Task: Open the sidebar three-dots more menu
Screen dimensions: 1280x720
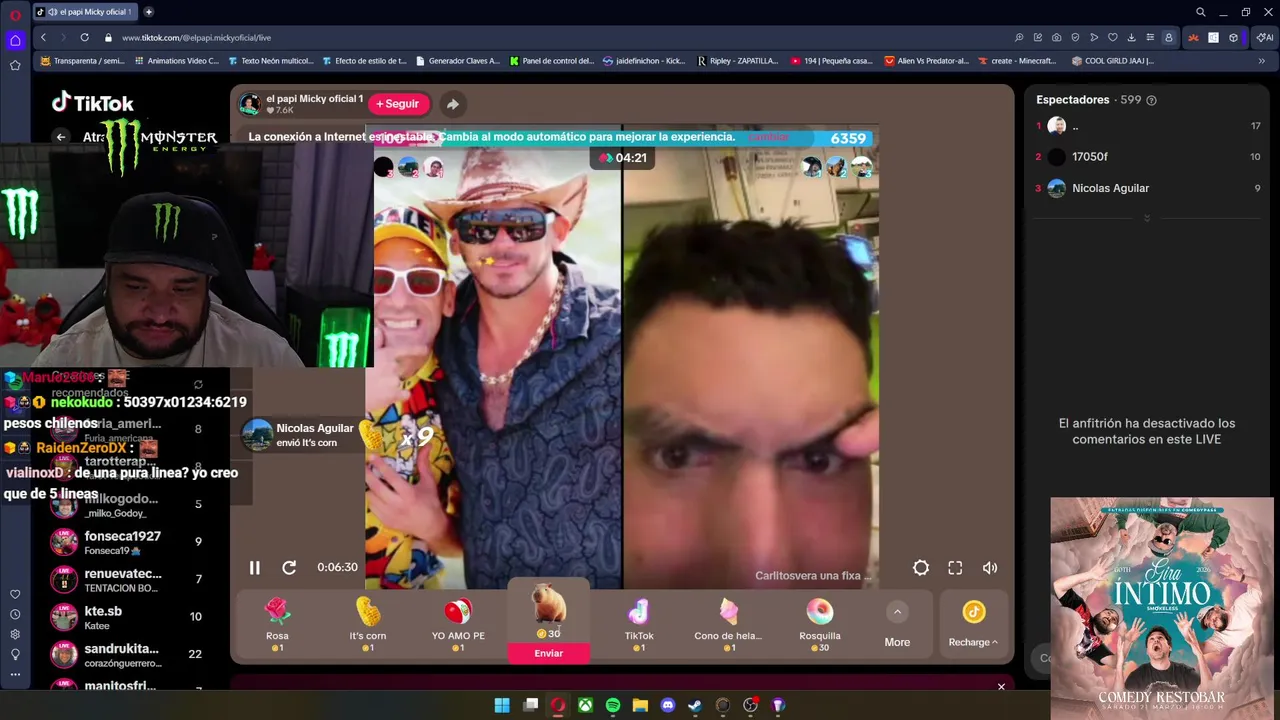Action: tap(15, 674)
